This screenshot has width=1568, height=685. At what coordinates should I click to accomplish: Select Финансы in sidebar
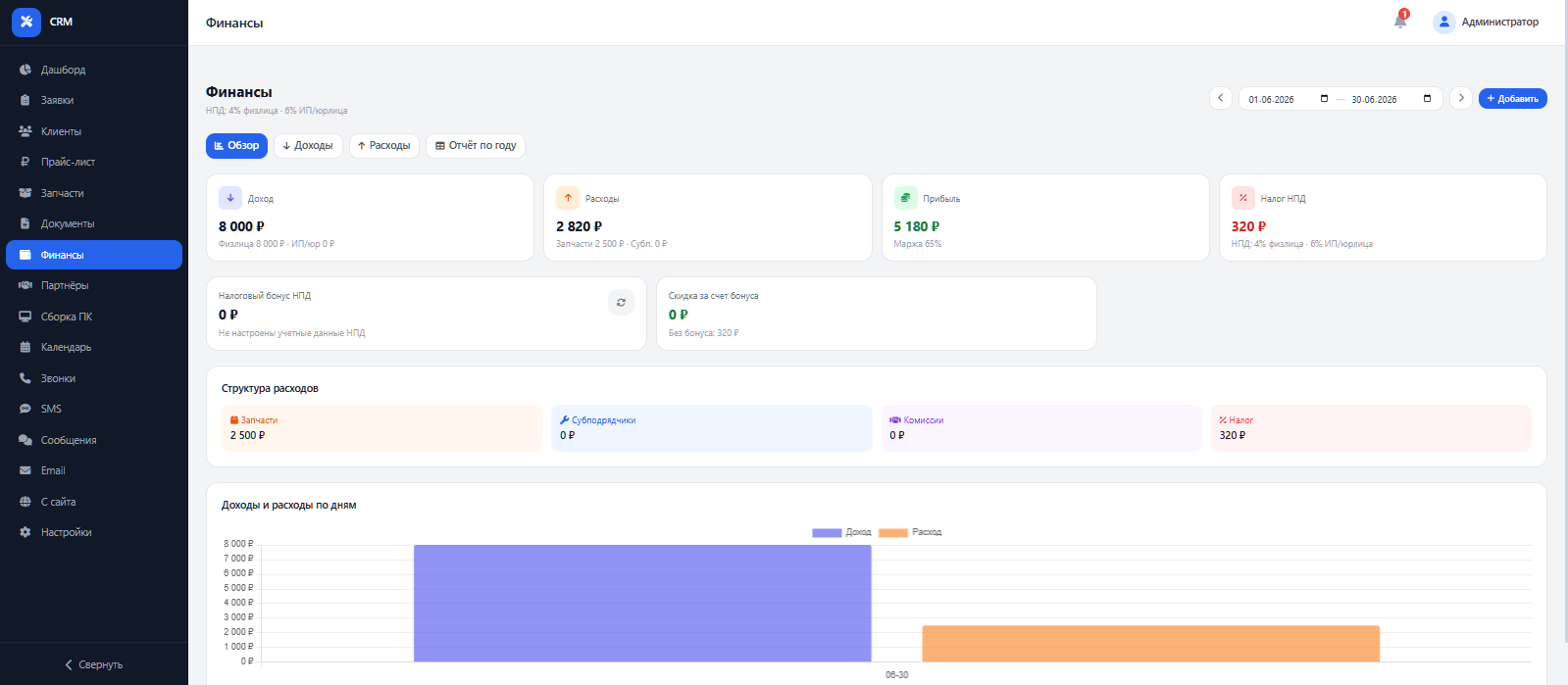94,255
